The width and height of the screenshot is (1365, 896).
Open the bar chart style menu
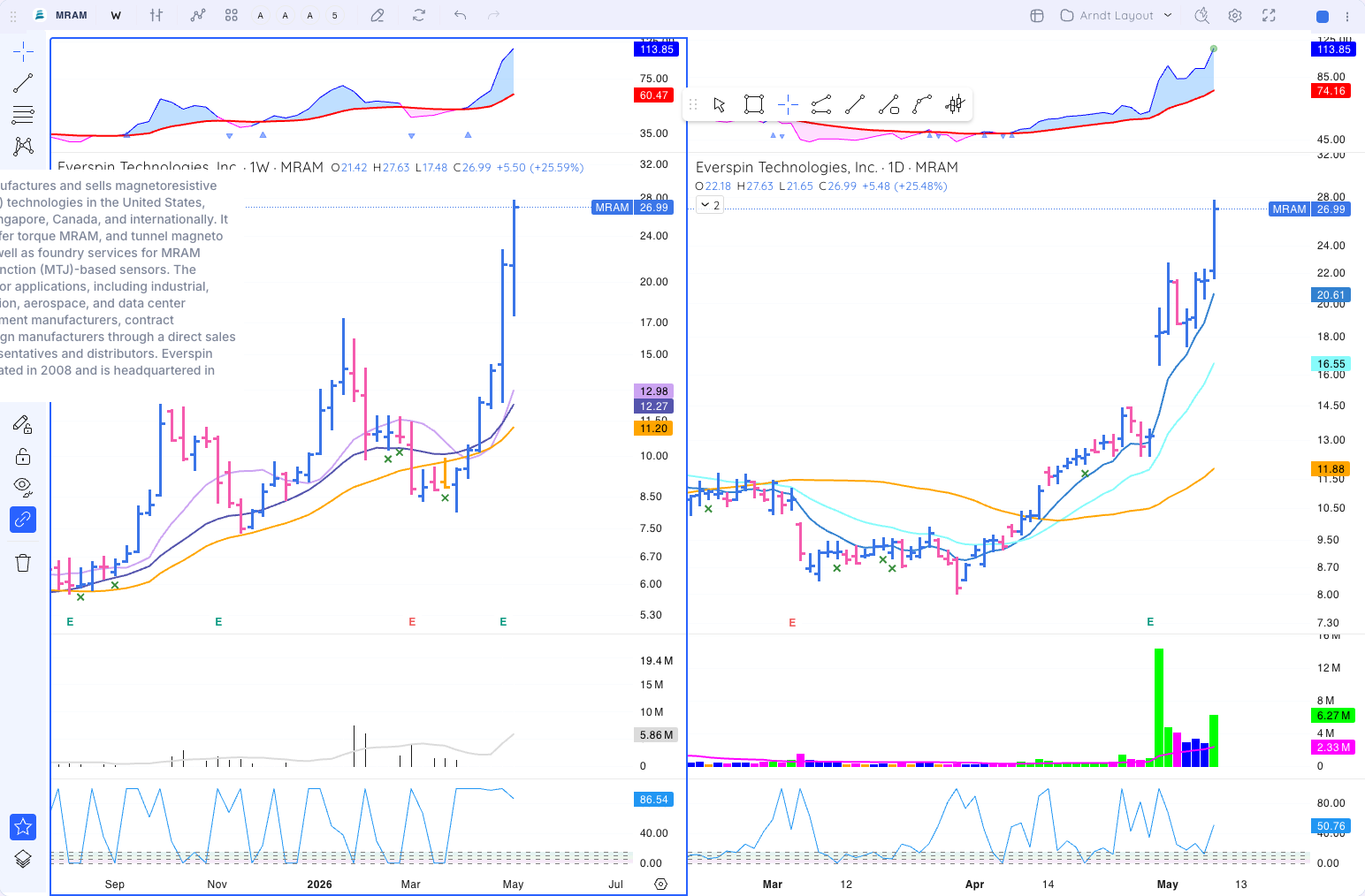pos(156,15)
